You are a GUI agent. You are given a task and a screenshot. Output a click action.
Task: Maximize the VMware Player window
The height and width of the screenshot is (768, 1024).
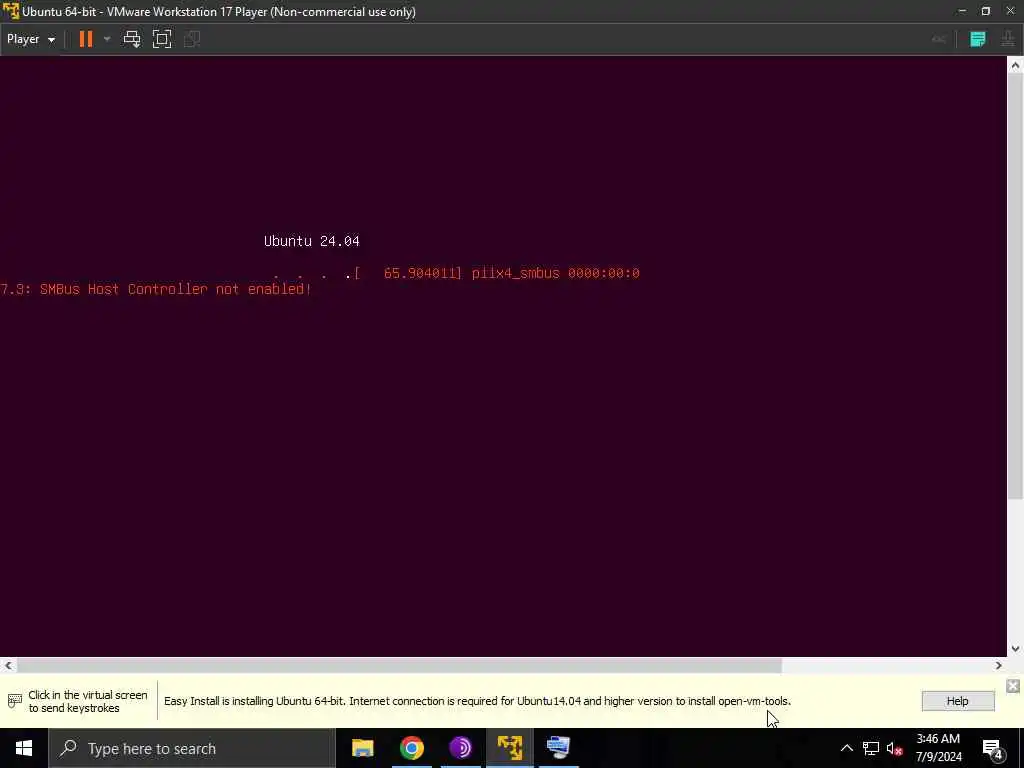click(x=985, y=11)
